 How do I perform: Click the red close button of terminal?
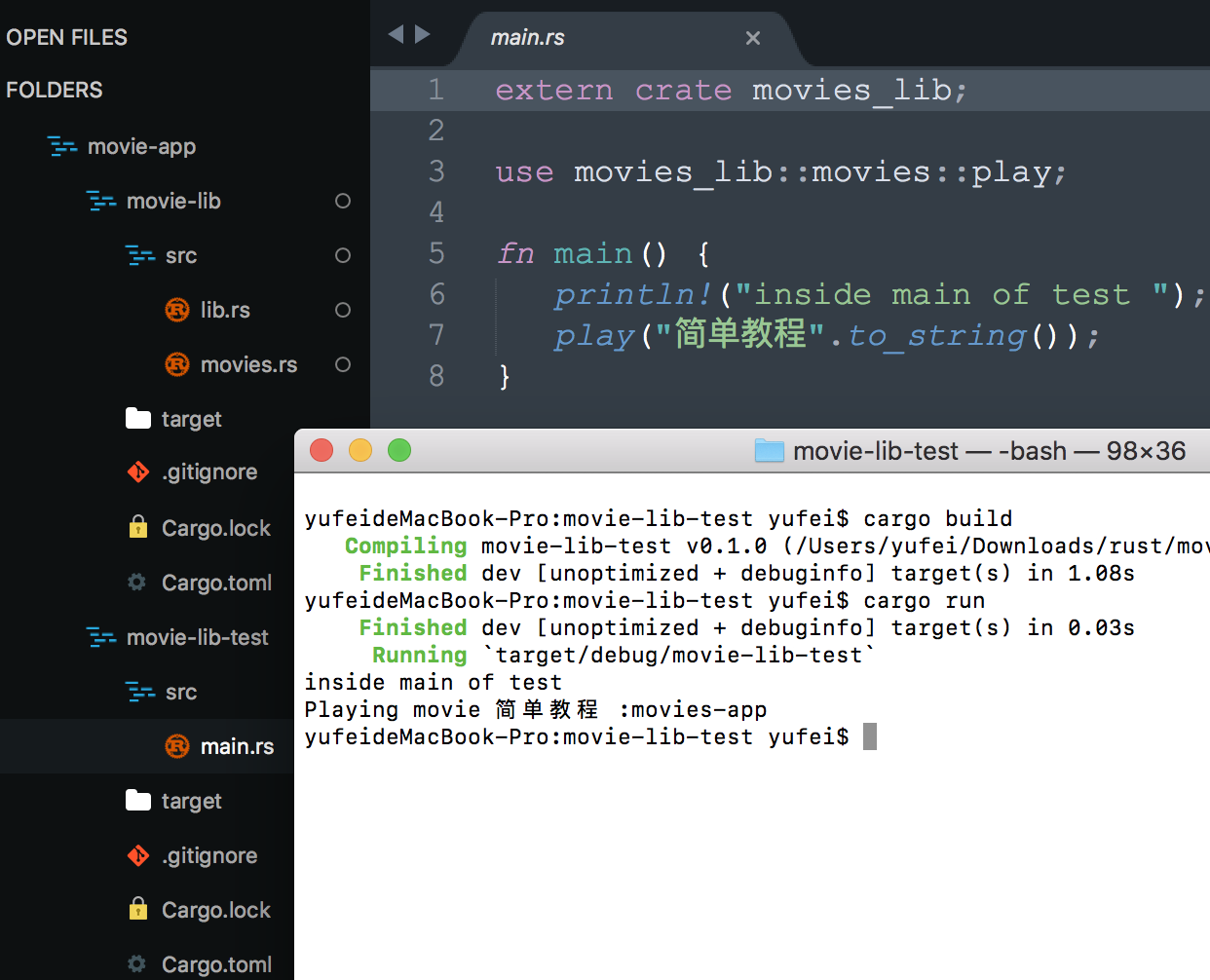click(321, 450)
